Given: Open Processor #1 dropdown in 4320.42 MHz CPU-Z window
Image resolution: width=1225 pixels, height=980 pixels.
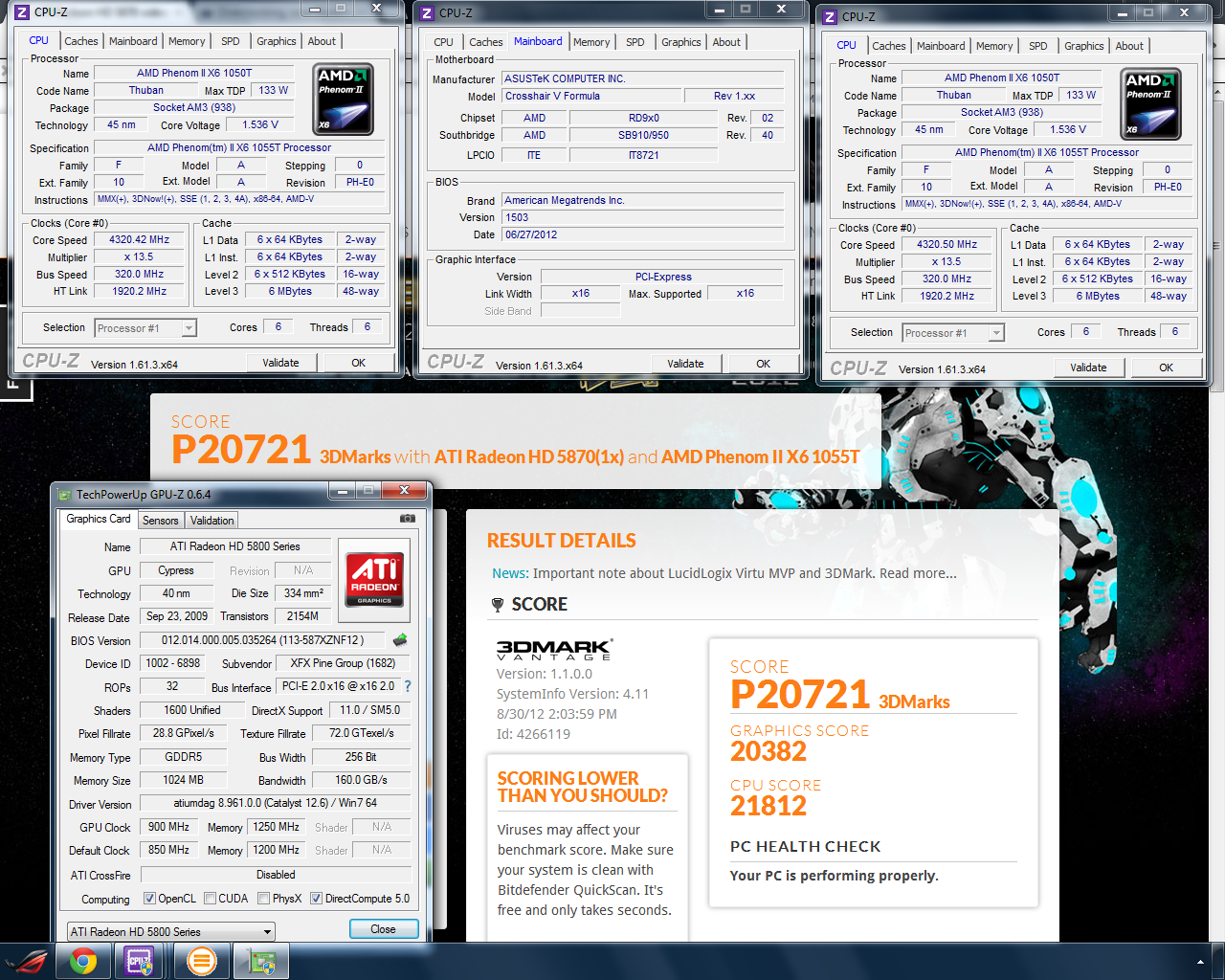Looking at the screenshot, I should [x=145, y=328].
